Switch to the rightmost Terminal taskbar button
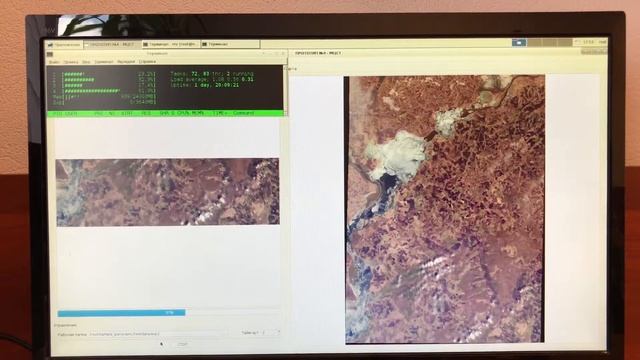The width and height of the screenshot is (640, 360). (230, 44)
